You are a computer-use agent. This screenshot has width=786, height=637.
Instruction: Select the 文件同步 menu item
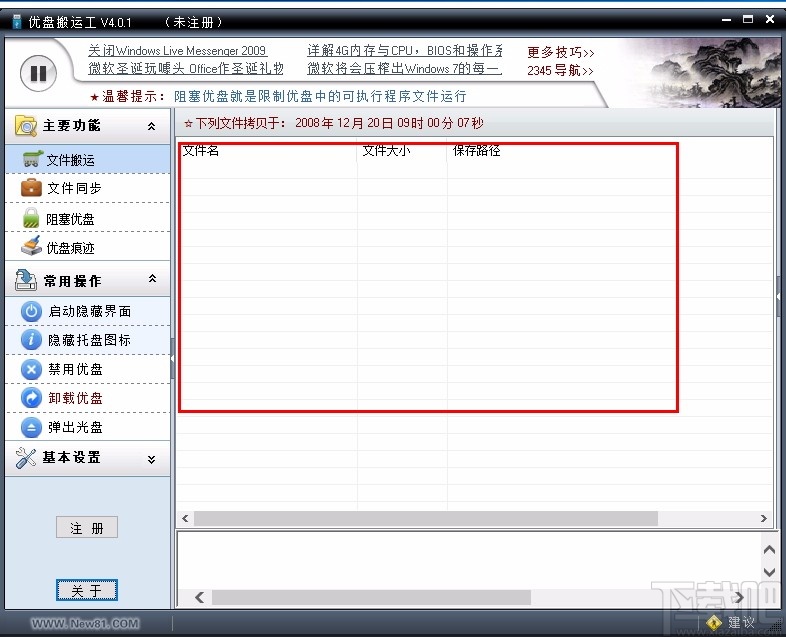tap(88, 188)
